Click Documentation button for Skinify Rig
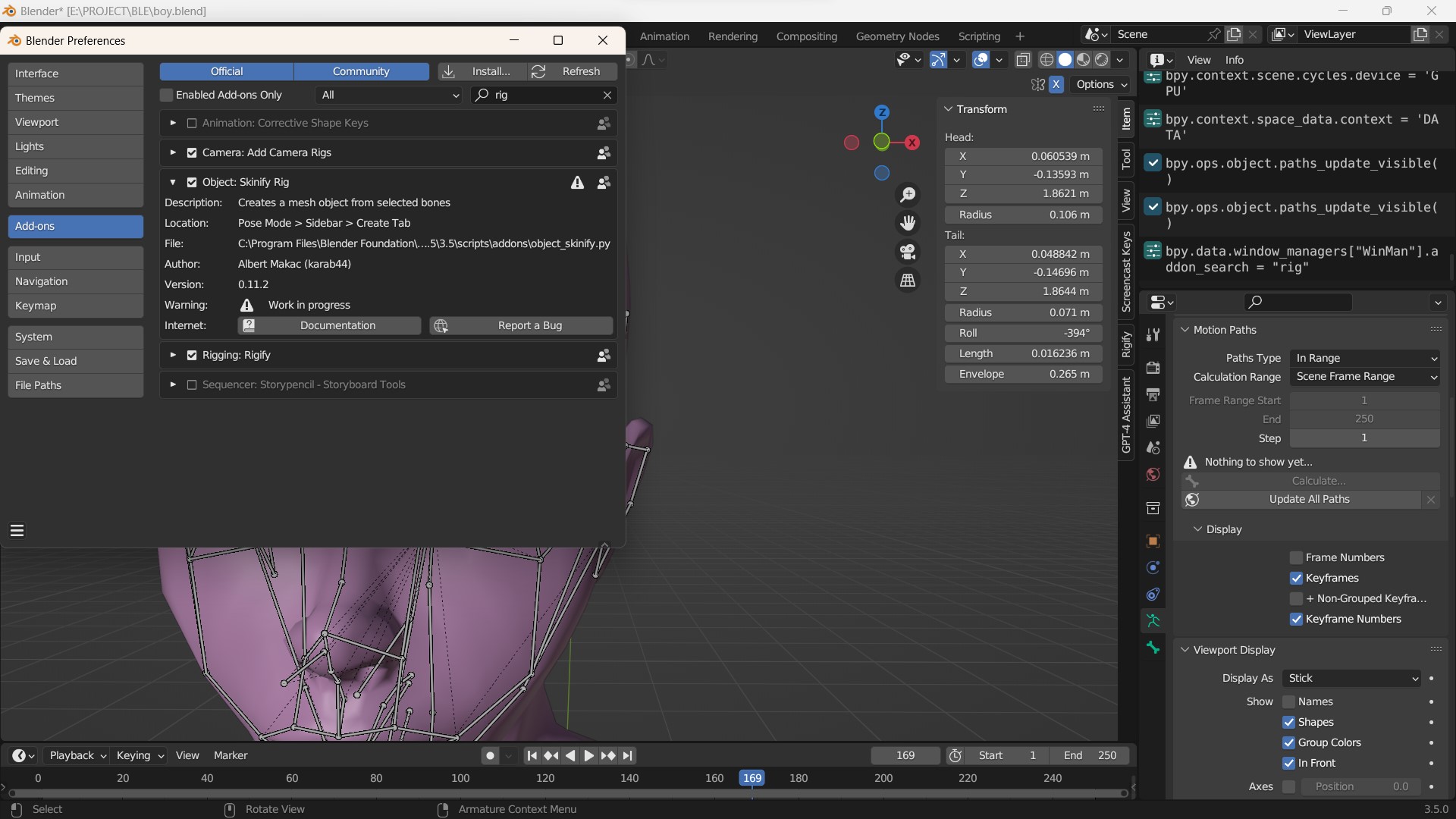 pos(329,326)
